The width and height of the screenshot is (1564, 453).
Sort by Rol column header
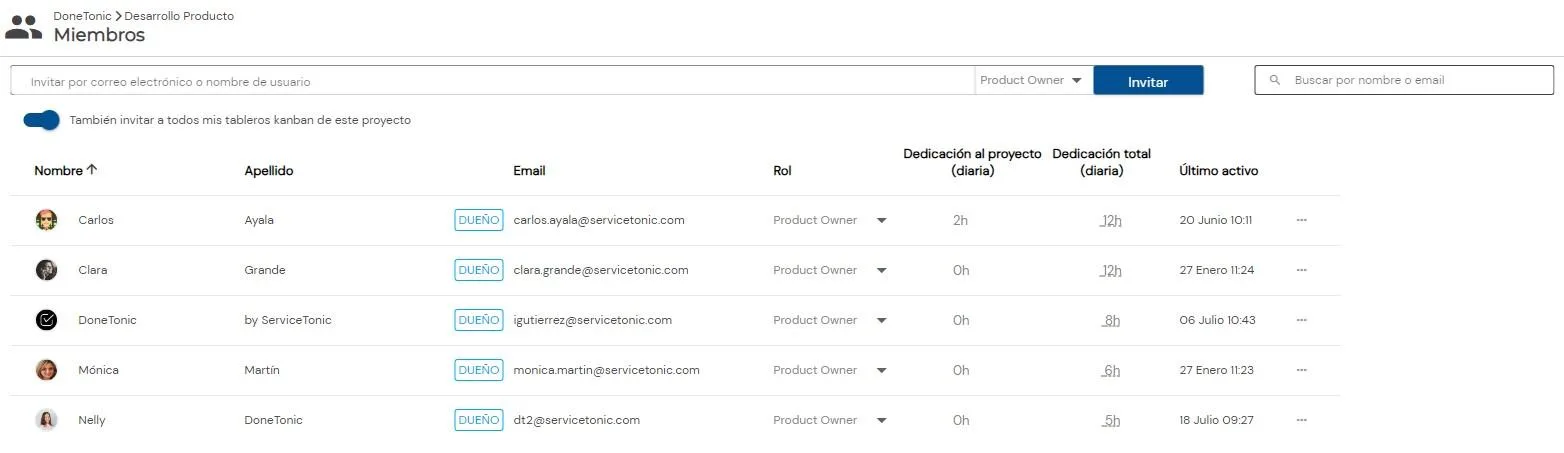(782, 171)
